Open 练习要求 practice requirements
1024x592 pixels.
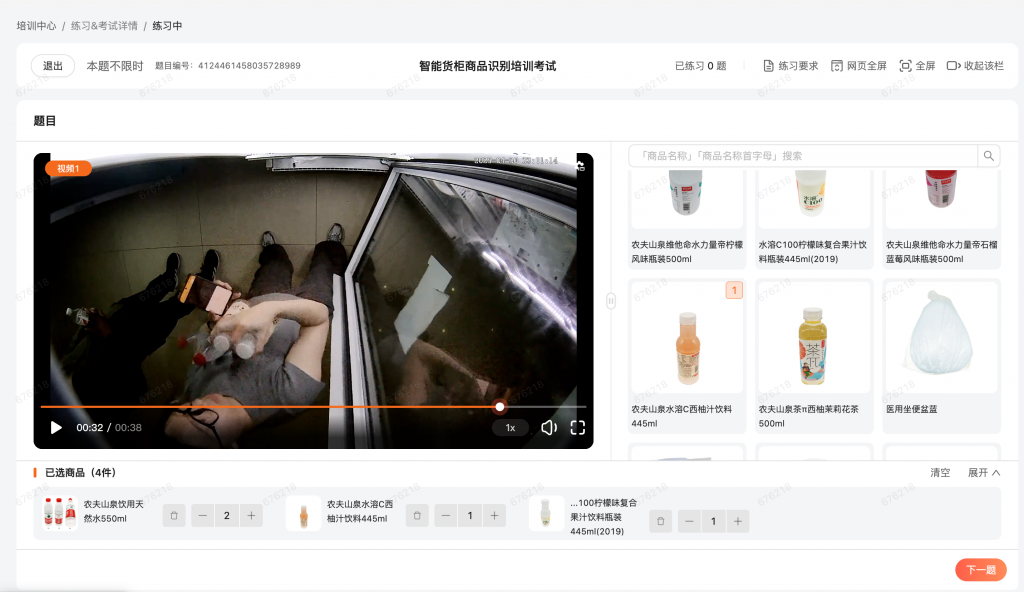coord(790,66)
